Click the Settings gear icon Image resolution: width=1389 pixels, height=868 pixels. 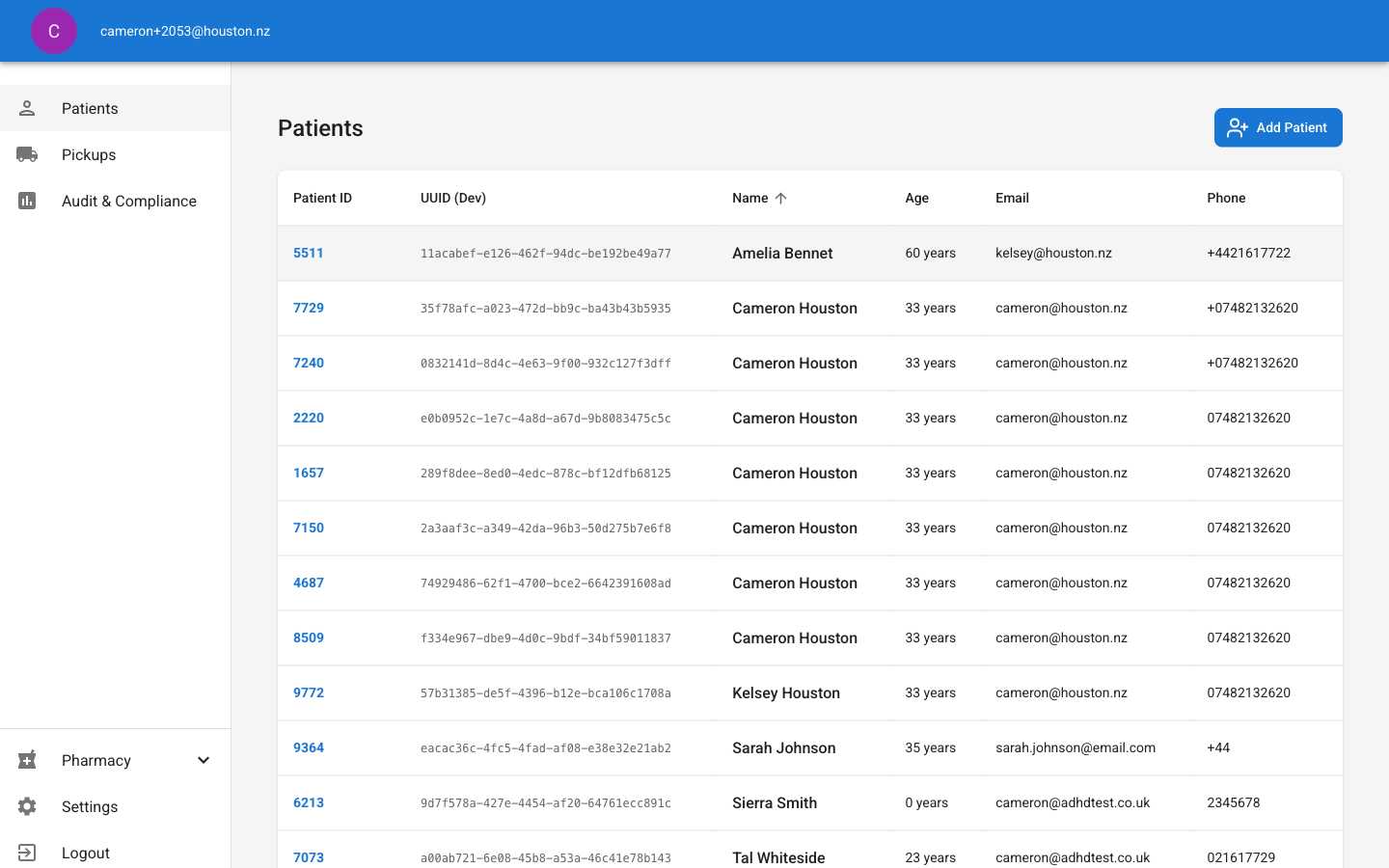pyautogui.click(x=27, y=806)
